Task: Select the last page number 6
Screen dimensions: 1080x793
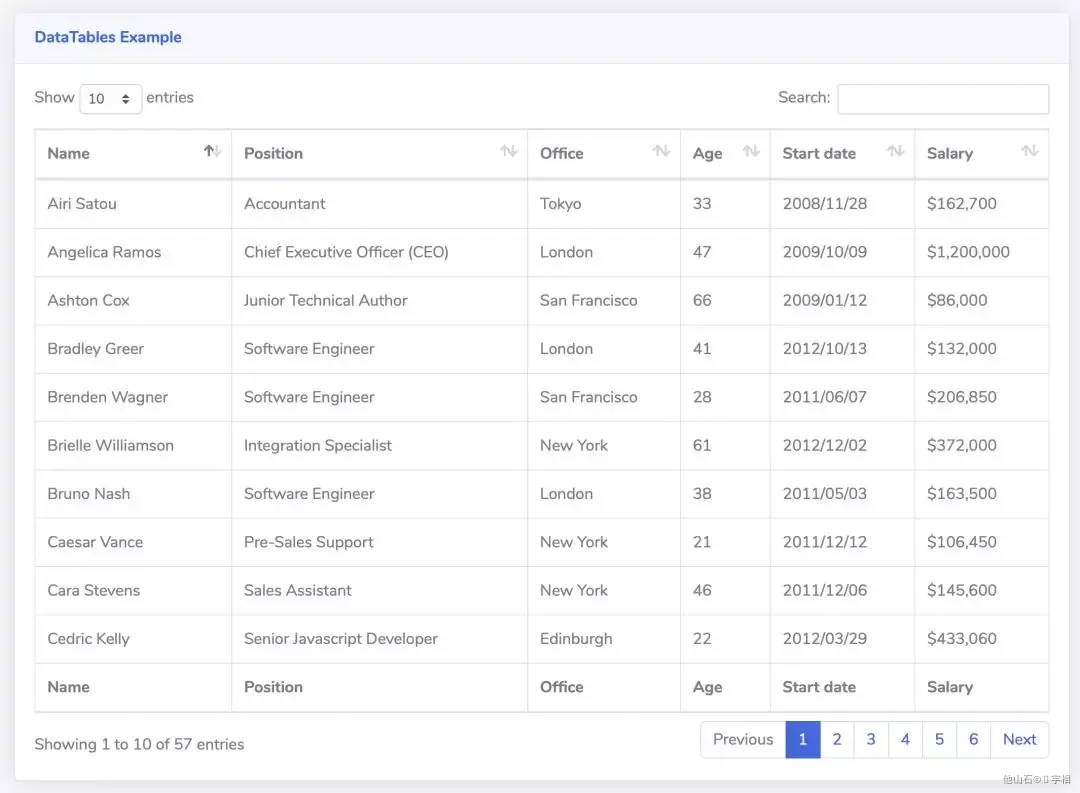Action: (973, 740)
